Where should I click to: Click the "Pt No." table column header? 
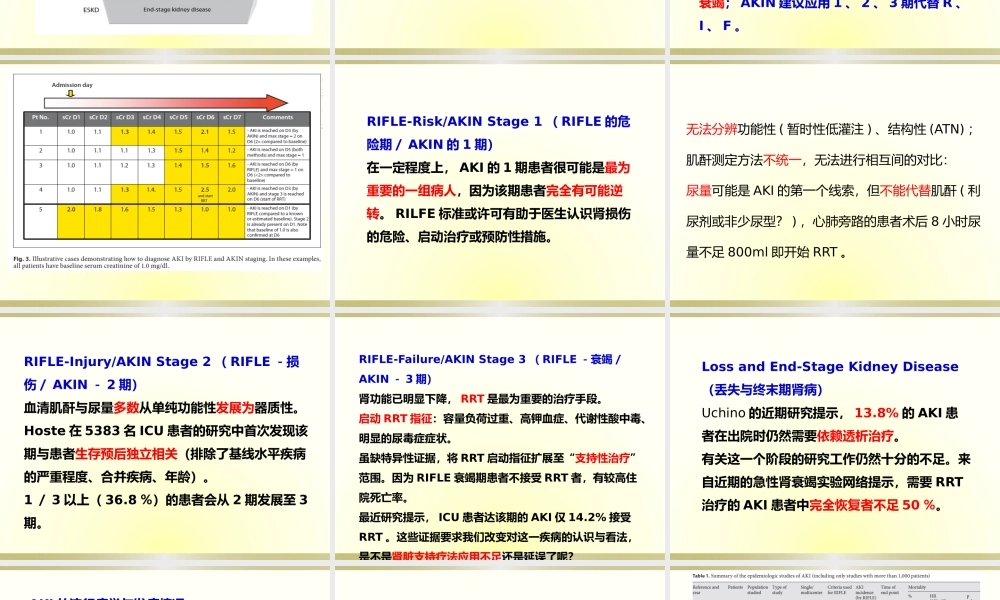(x=40, y=117)
